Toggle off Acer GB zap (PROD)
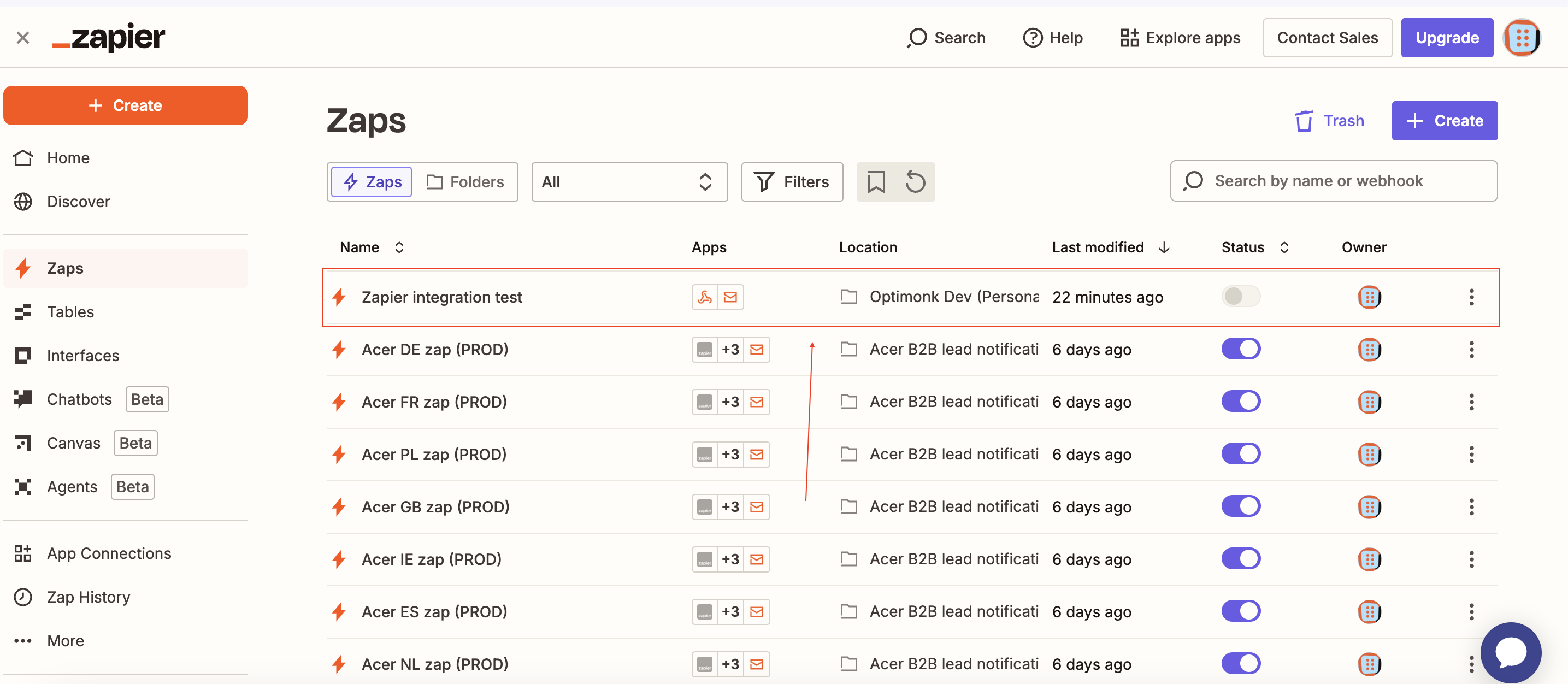 pyautogui.click(x=1241, y=506)
